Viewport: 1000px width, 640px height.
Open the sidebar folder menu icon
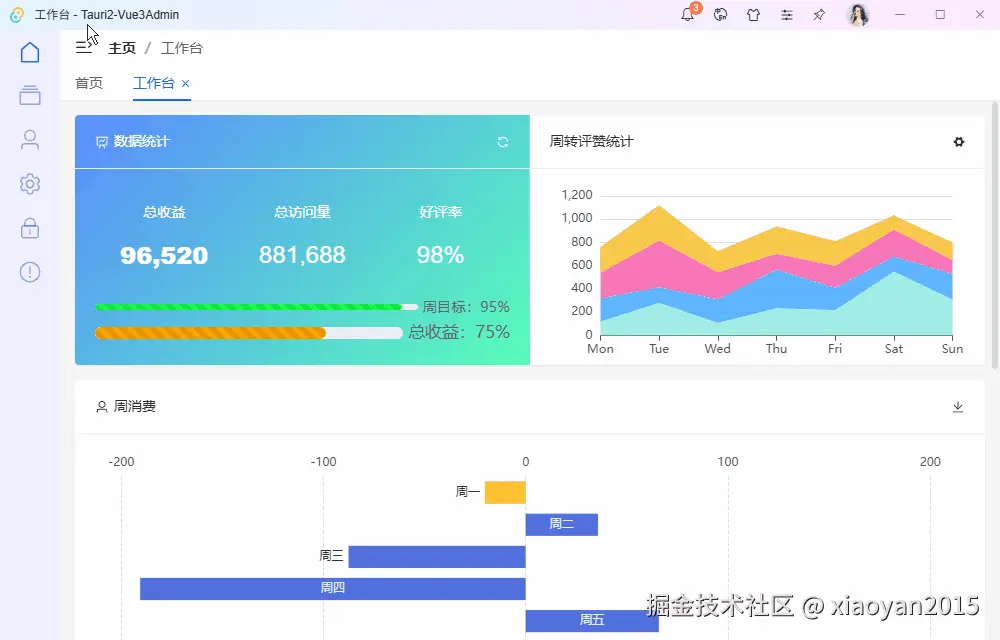pos(29,94)
